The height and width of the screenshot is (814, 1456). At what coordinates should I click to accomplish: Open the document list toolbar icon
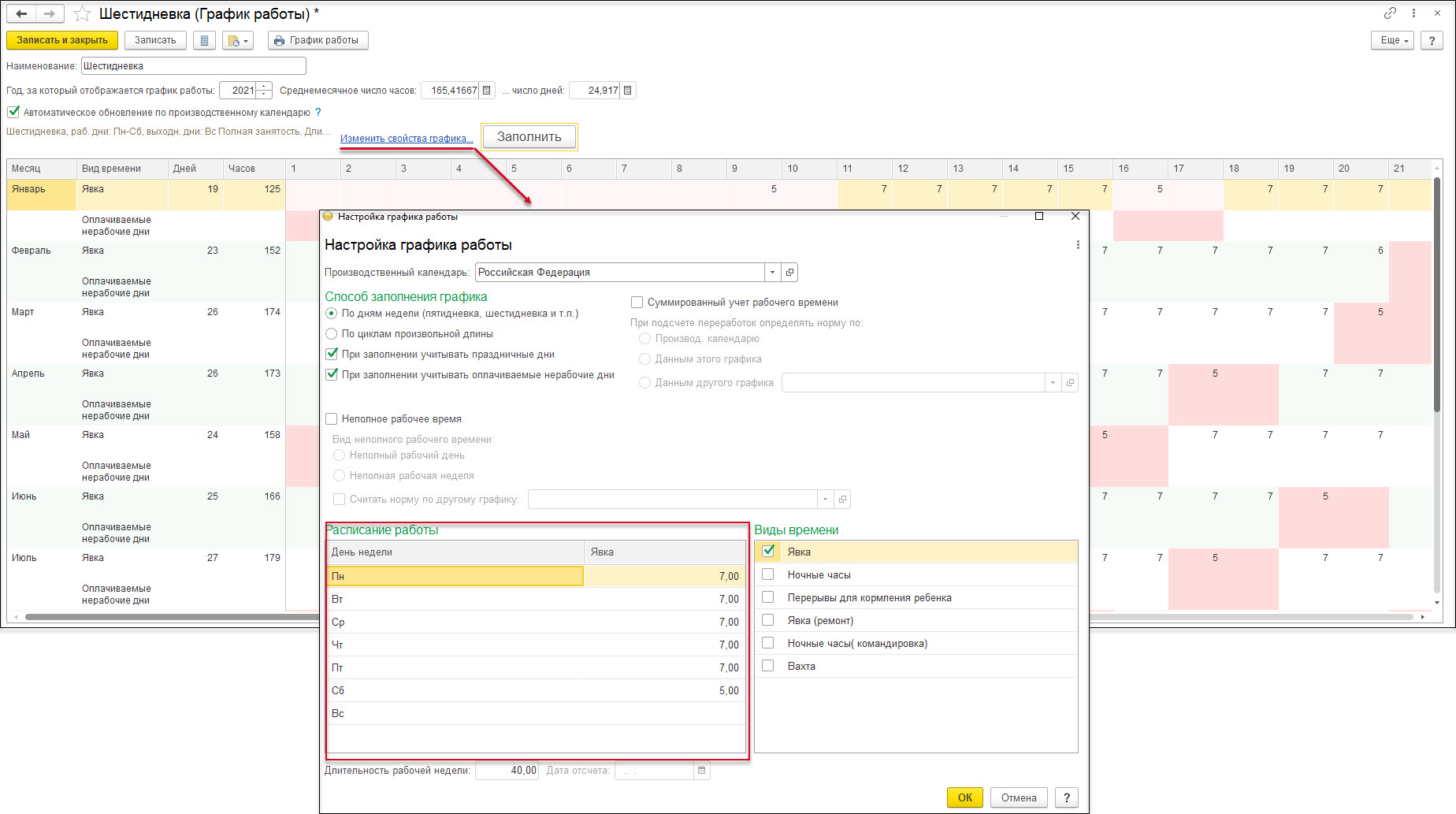[x=205, y=40]
